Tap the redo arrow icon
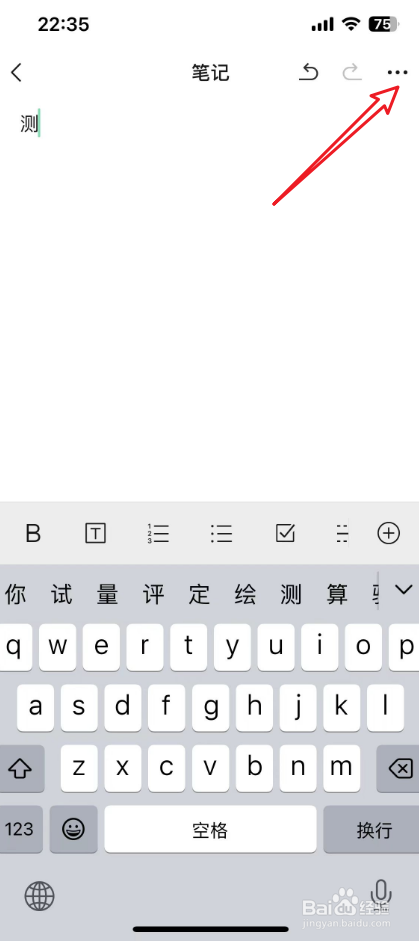The height and width of the screenshot is (941, 419). (x=352, y=73)
